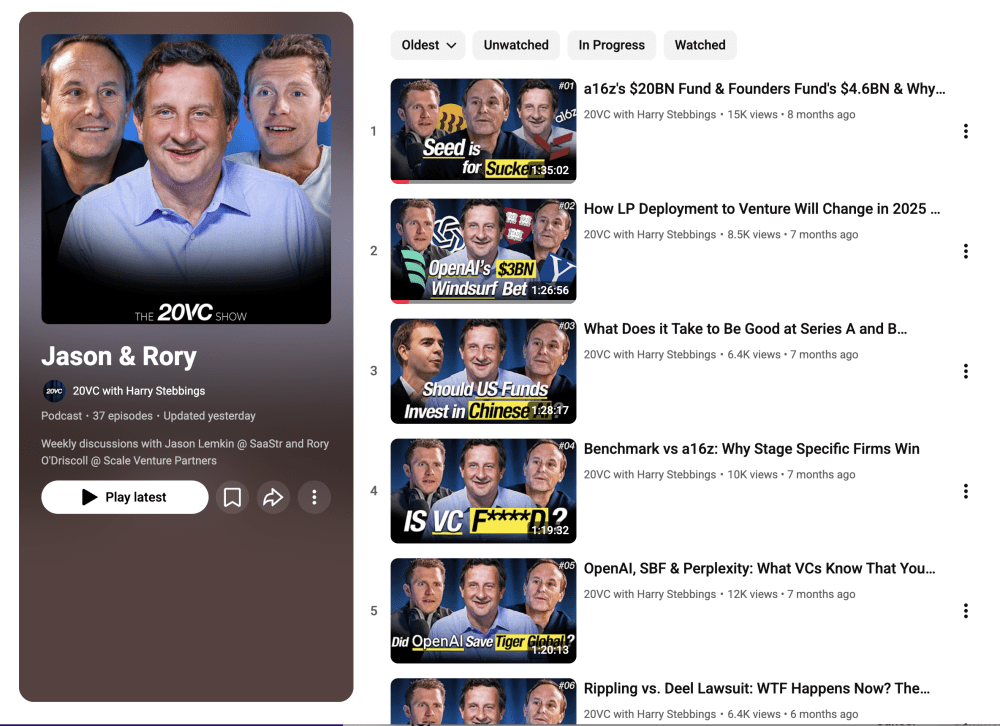Open the 20VC with Harry Stebbings channel link

(x=139, y=390)
